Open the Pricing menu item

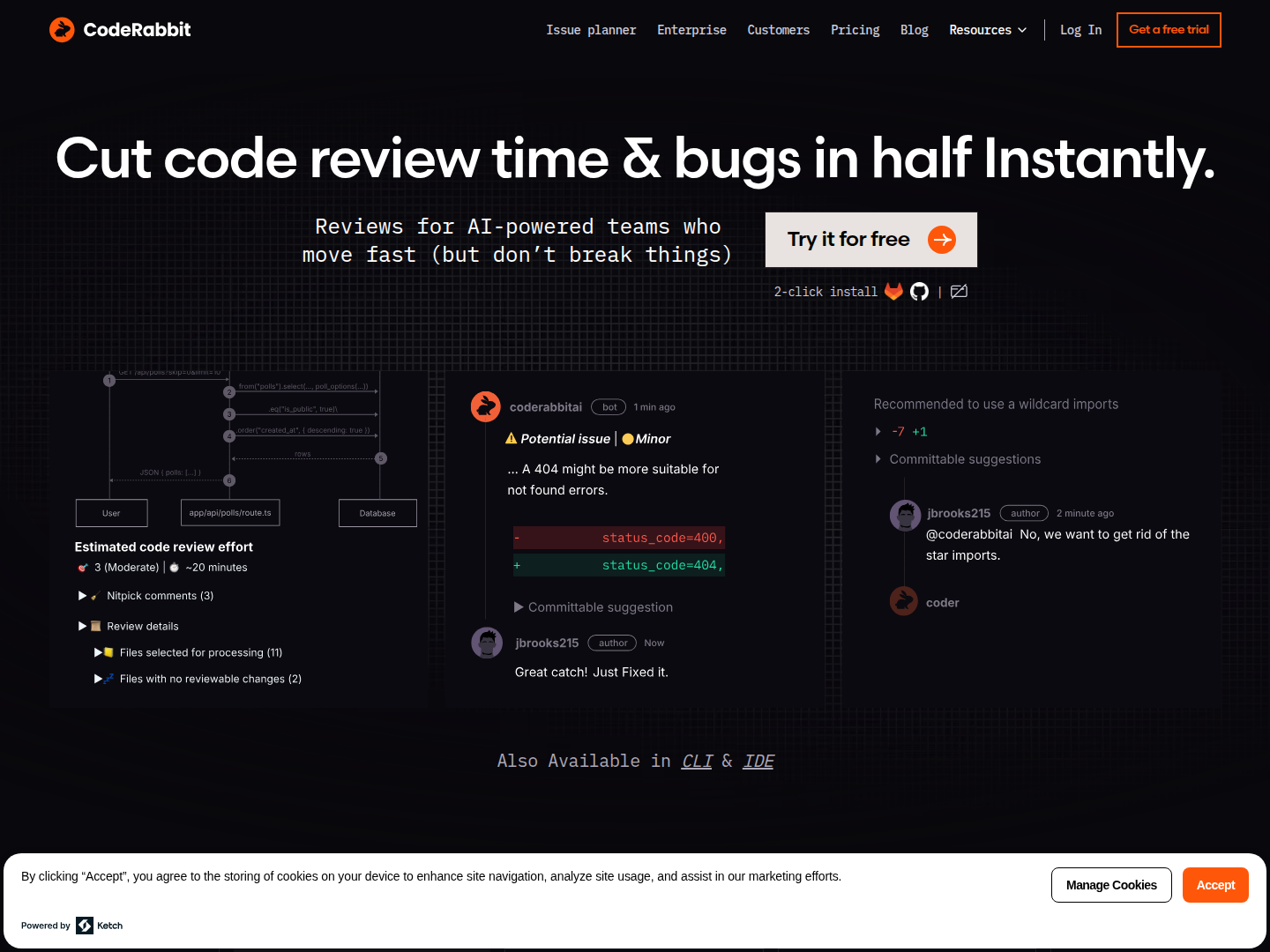click(855, 29)
